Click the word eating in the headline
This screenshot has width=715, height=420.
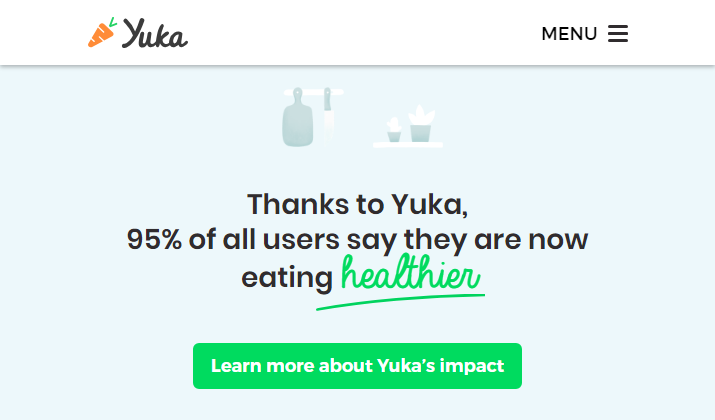[x=287, y=277]
